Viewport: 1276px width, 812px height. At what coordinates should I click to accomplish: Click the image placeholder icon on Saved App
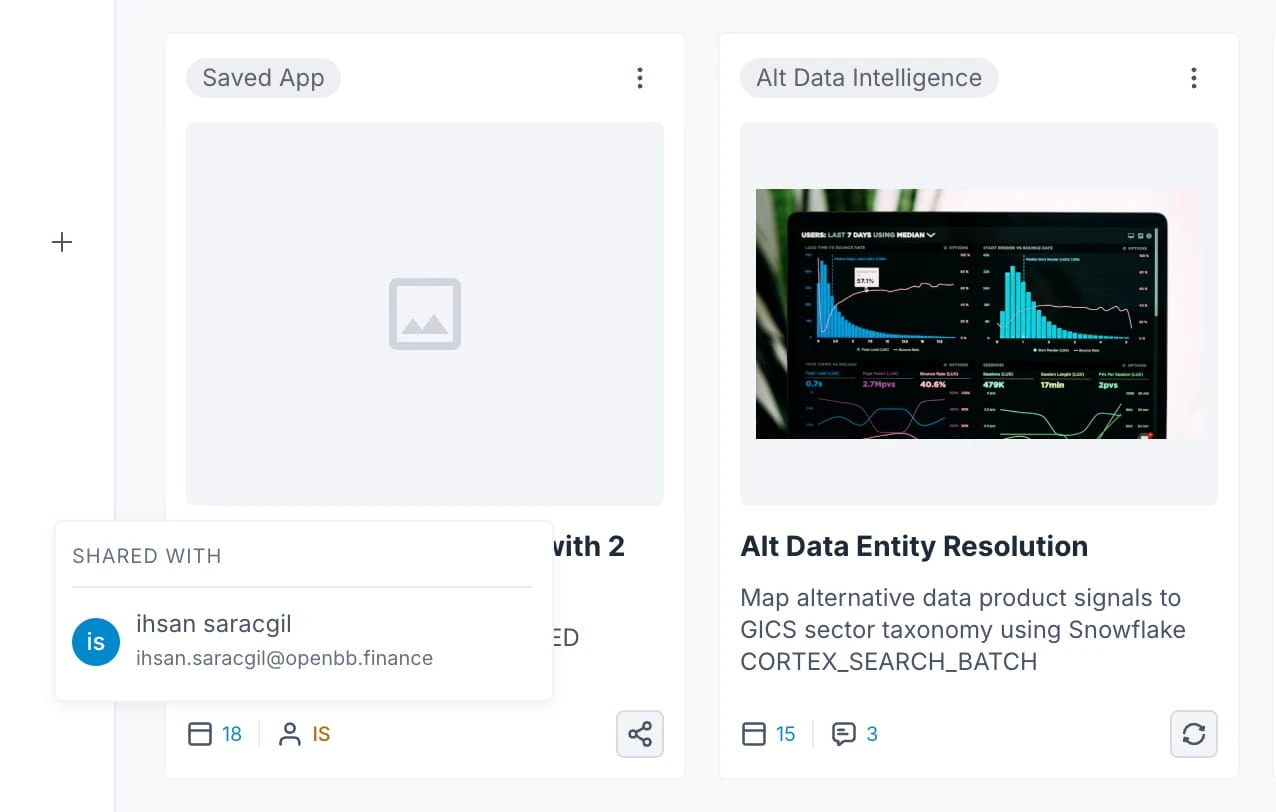click(424, 313)
